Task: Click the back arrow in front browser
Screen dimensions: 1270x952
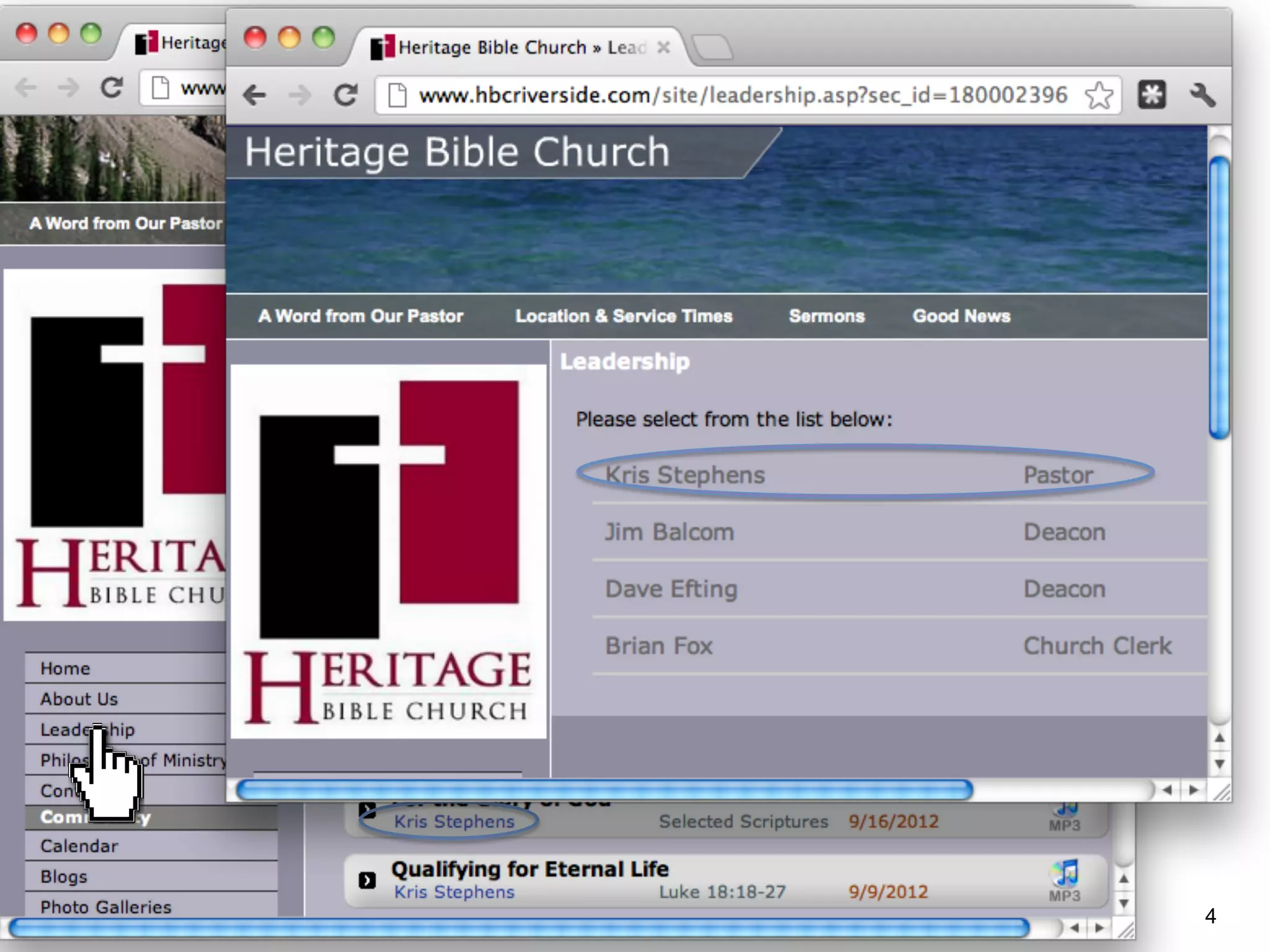Action: point(254,95)
